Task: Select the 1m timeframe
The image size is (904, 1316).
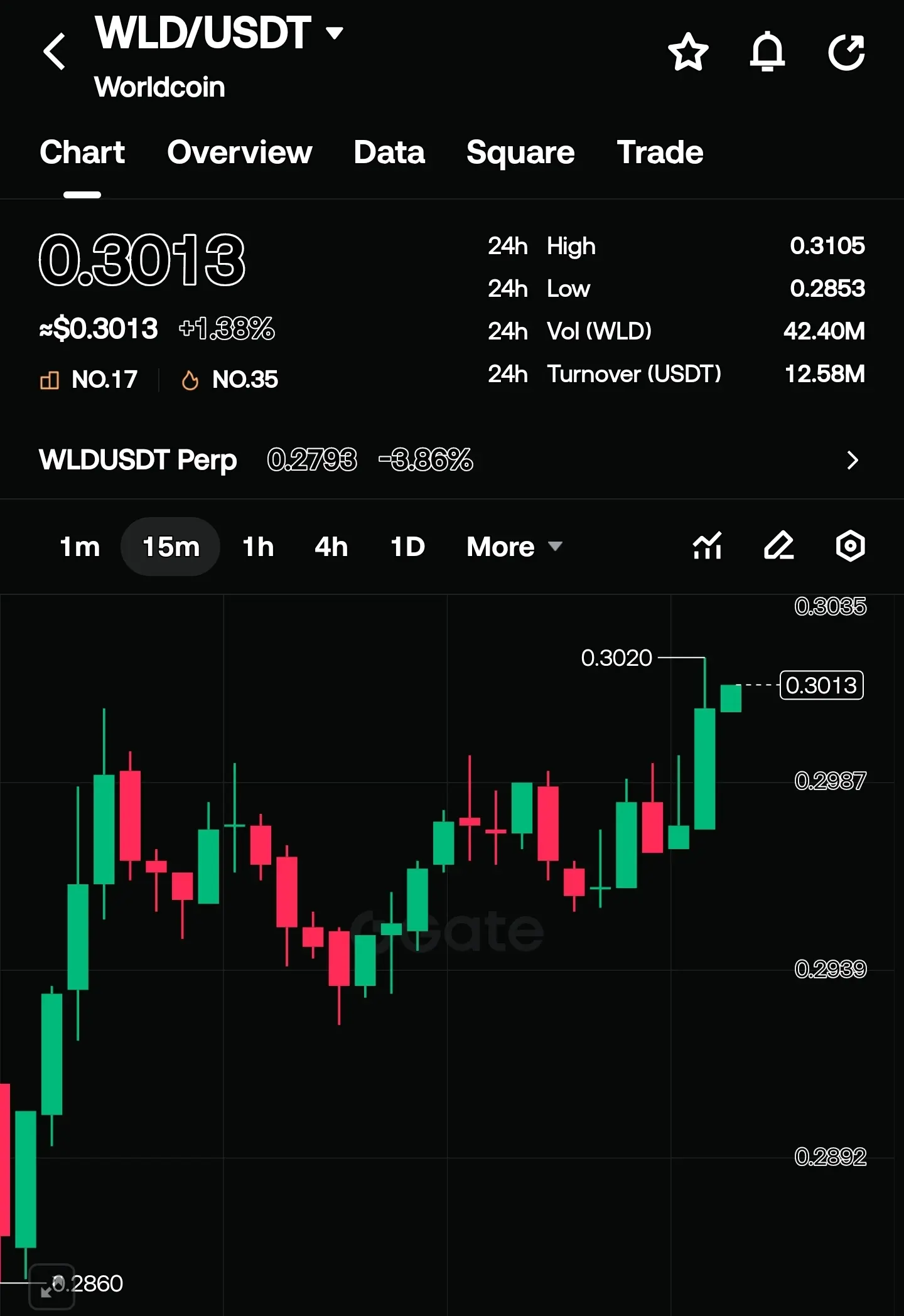Action: tap(80, 547)
